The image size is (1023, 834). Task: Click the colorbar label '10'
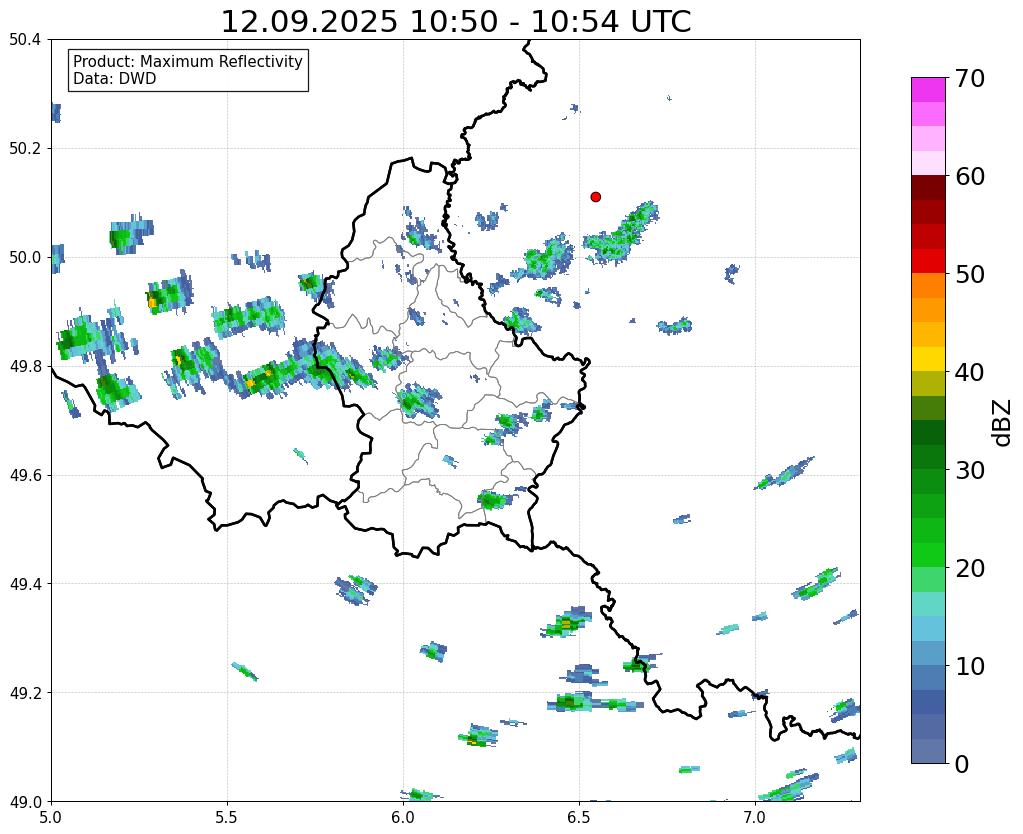969,666
